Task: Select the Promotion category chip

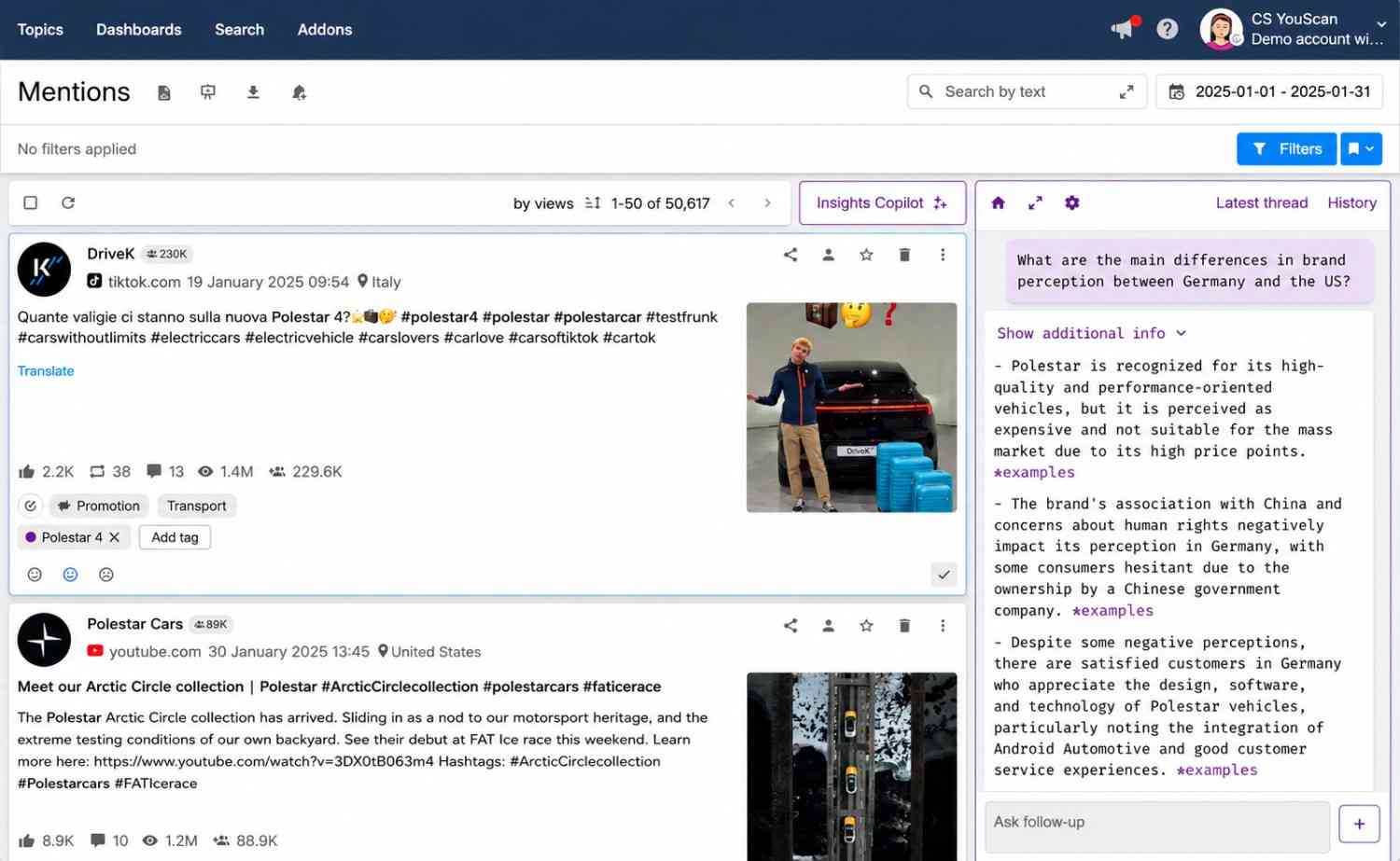Action: click(x=99, y=506)
